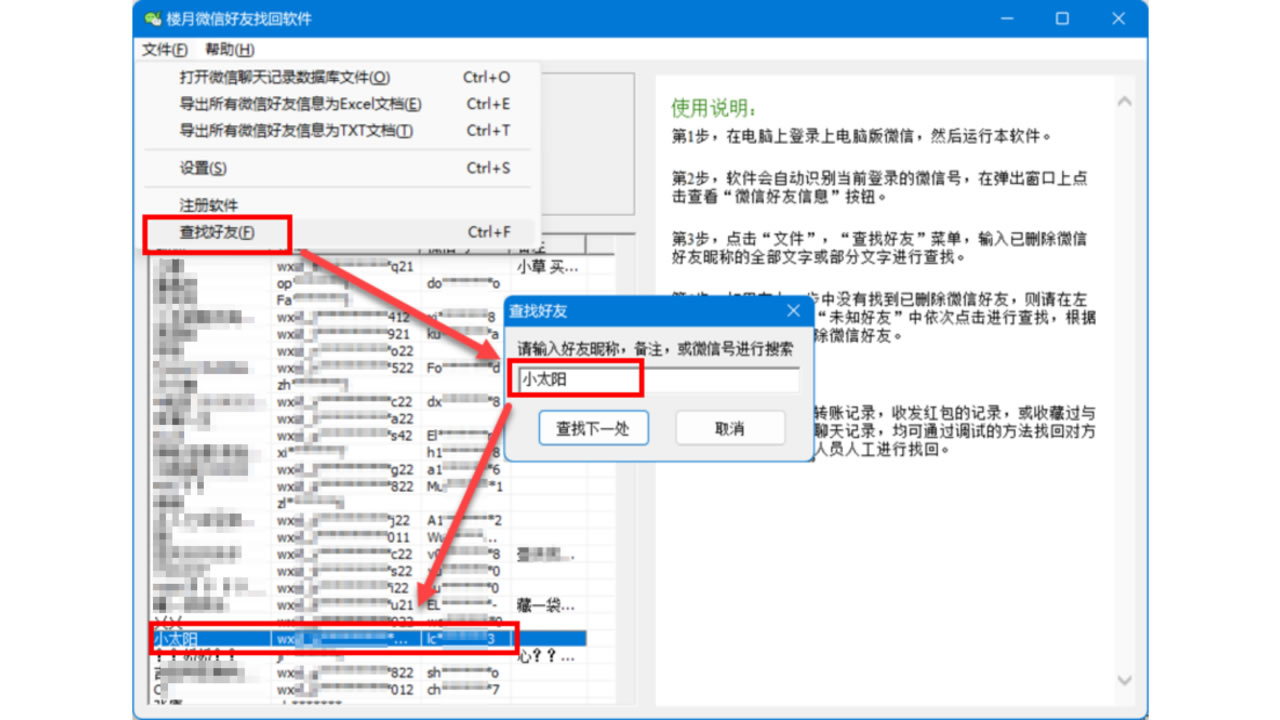Open the 帮助(H) menu
Image resolution: width=1280 pixels, height=720 pixels.
tap(229, 49)
